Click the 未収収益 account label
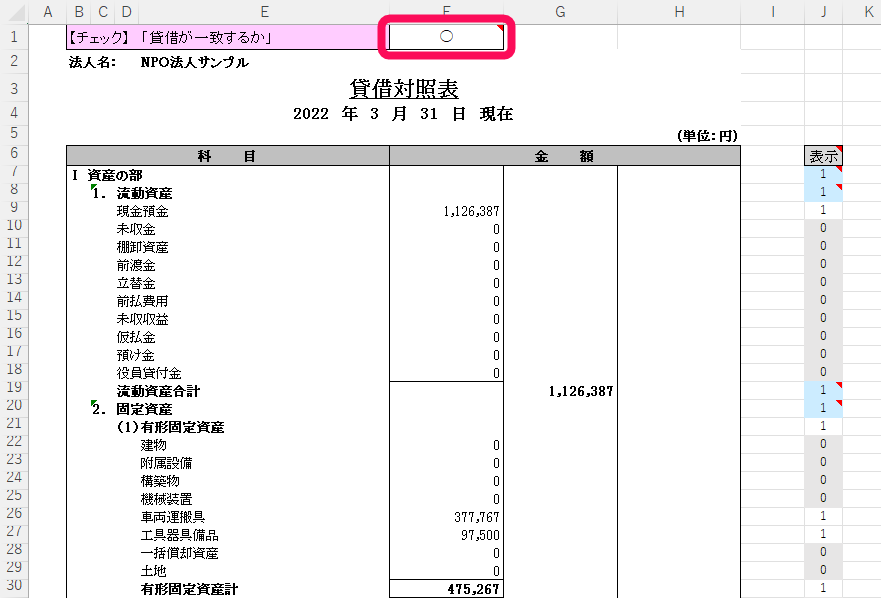The height and width of the screenshot is (598, 881). tap(143, 319)
